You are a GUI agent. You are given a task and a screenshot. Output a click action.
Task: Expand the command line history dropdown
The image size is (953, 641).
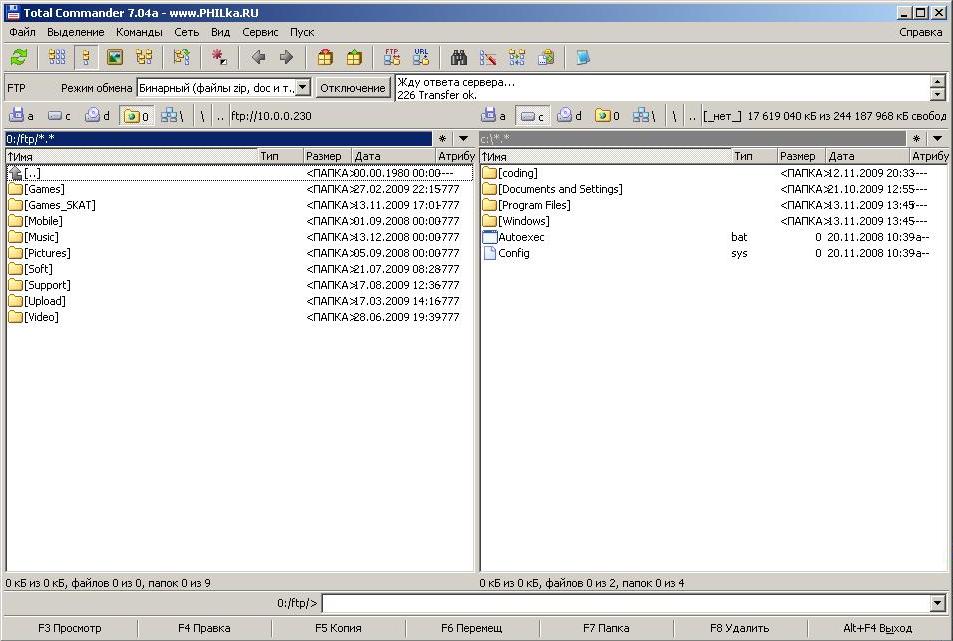(x=937, y=603)
